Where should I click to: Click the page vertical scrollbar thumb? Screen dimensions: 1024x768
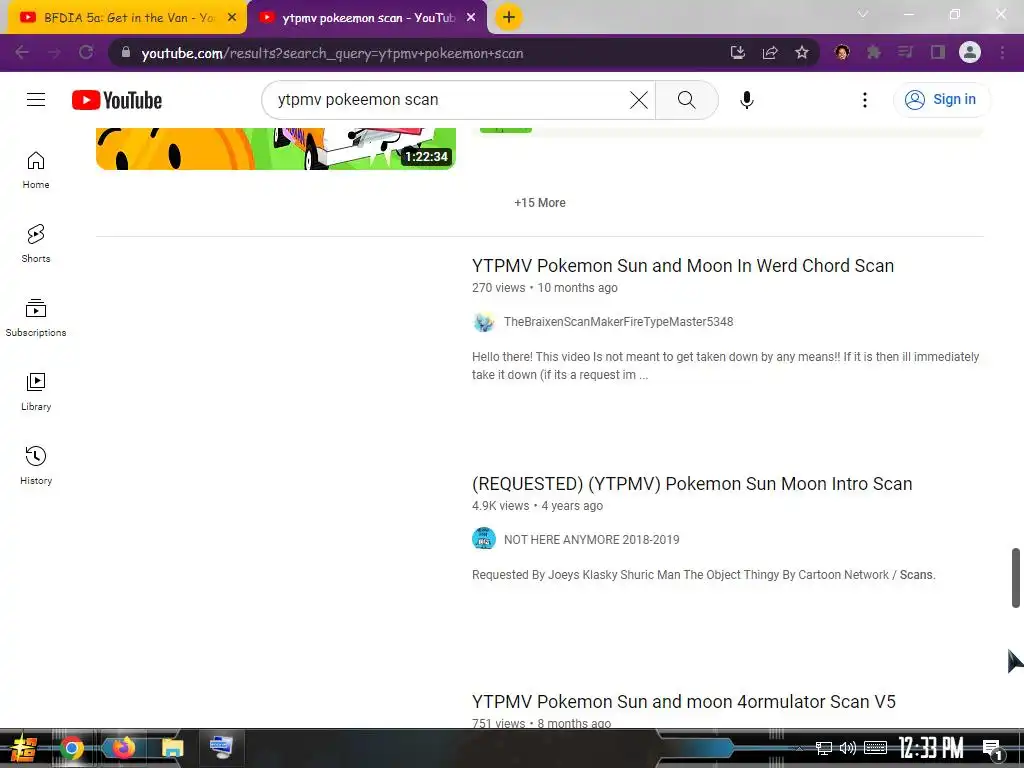pyautogui.click(x=1016, y=578)
